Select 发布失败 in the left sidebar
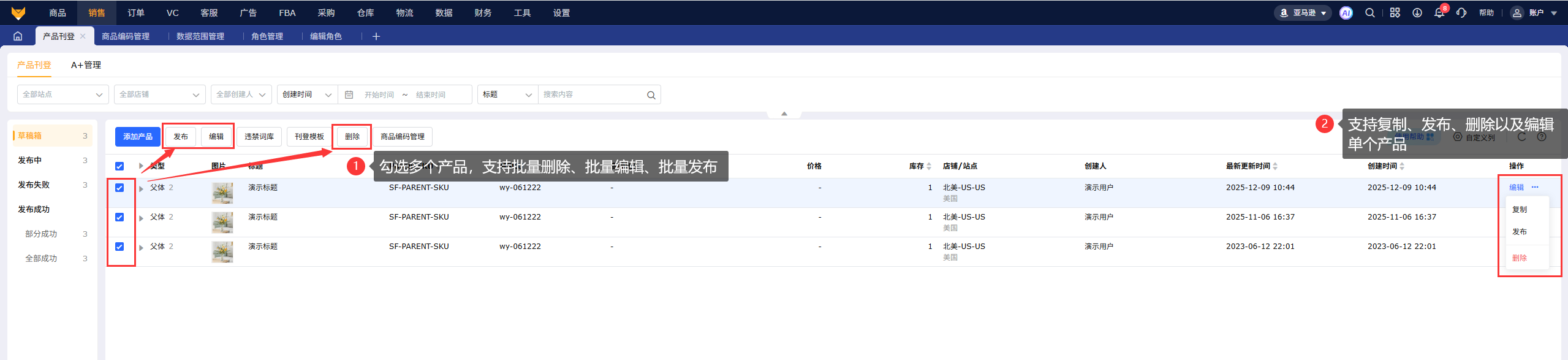Image resolution: width=1568 pixels, height=360 pixels. tap(52, 185)
